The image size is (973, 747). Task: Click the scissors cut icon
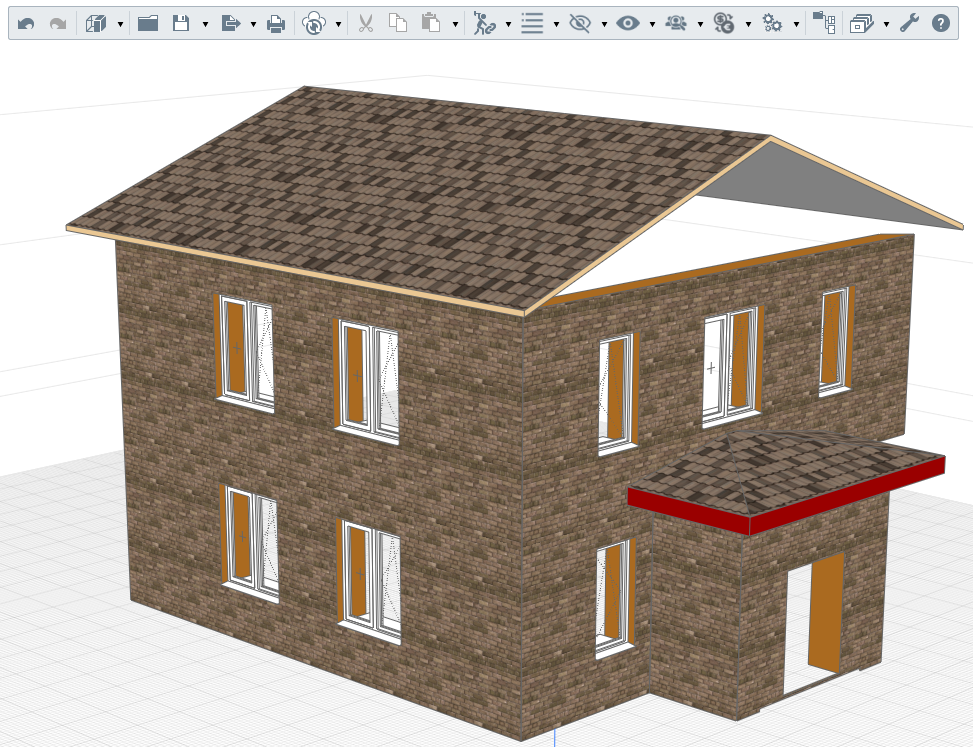coord(365,24)
